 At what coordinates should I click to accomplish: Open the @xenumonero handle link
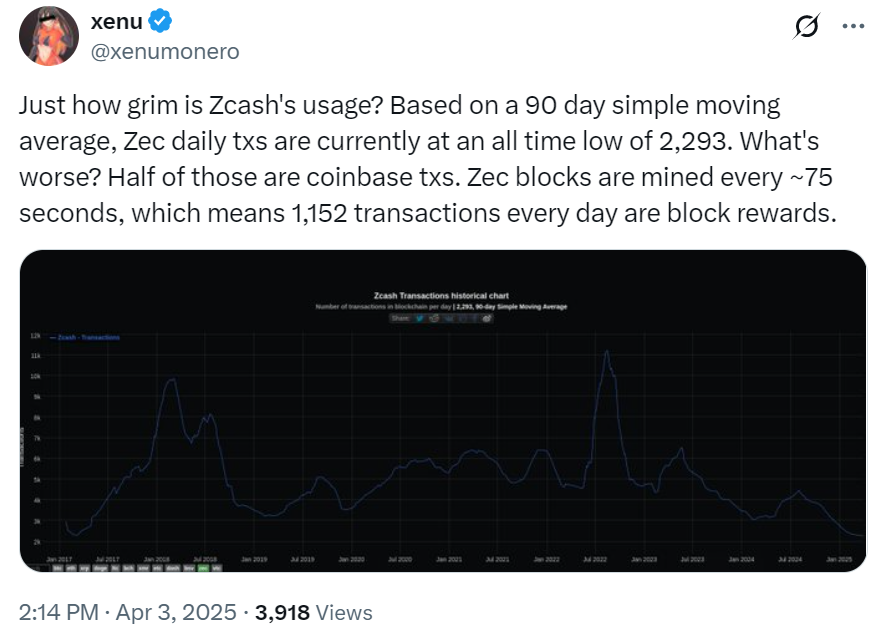165,51
